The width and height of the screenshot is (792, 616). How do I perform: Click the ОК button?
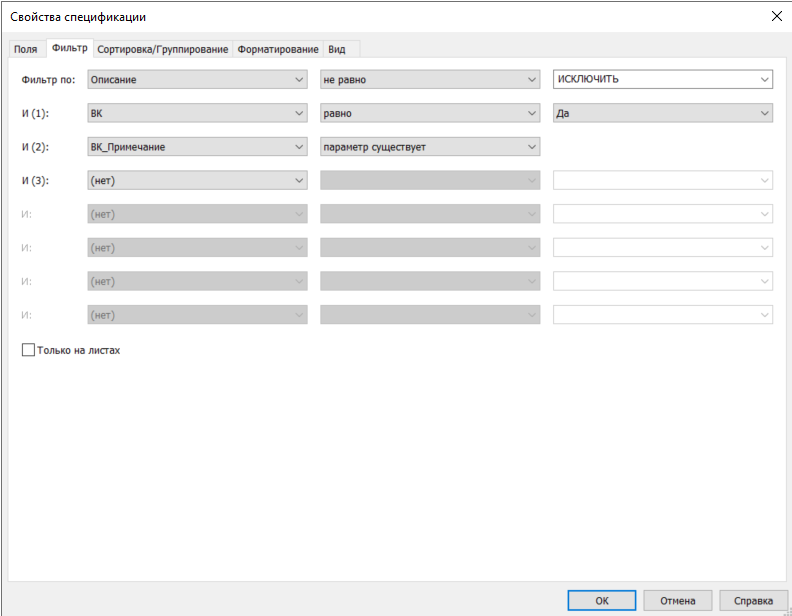pyautogui.click(x=601, y=600)
